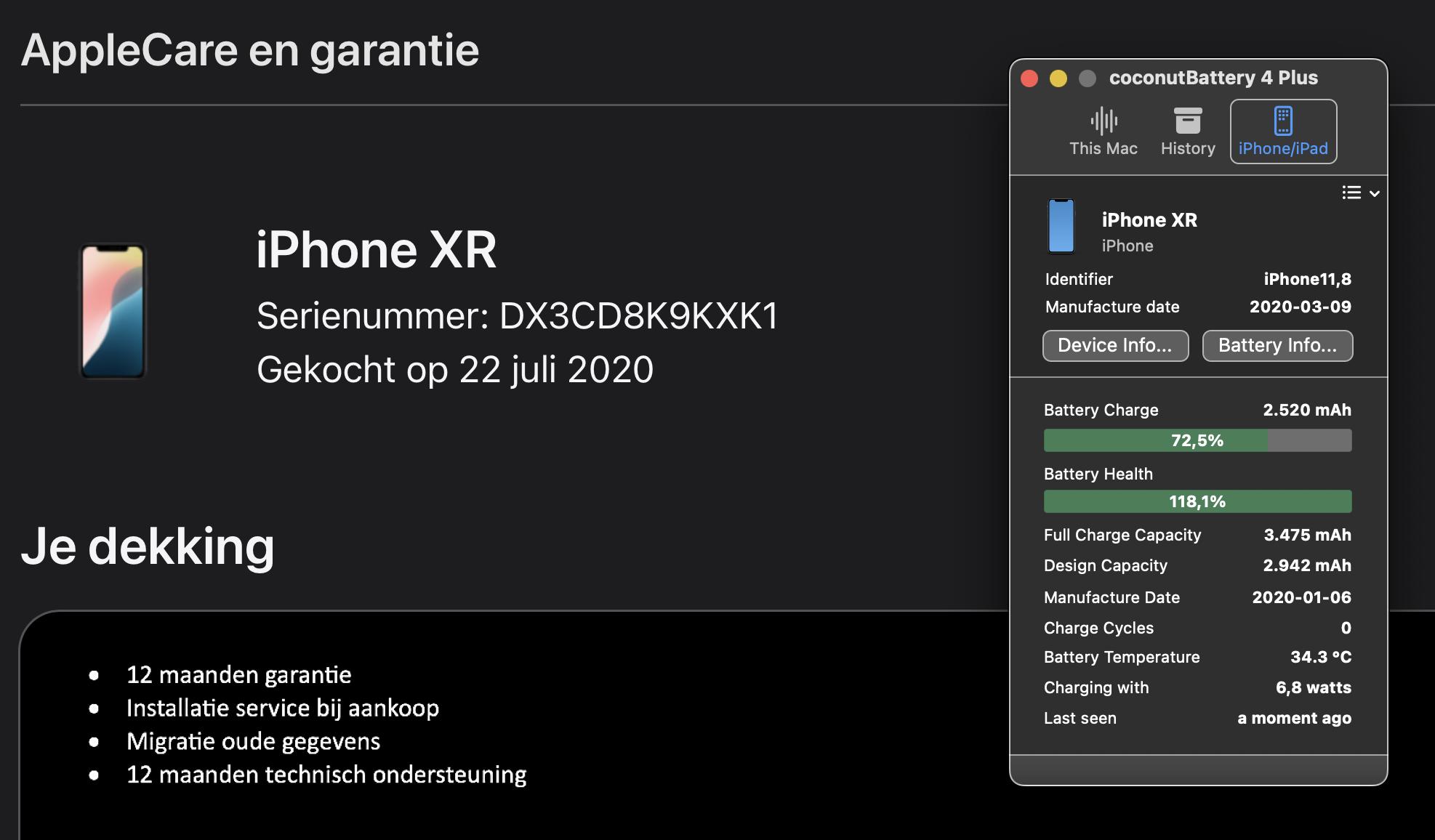The image size is (1435, 840).
Task: Click the iPhone XR thumbnail on AppleCare page
Action: (113, 311)
